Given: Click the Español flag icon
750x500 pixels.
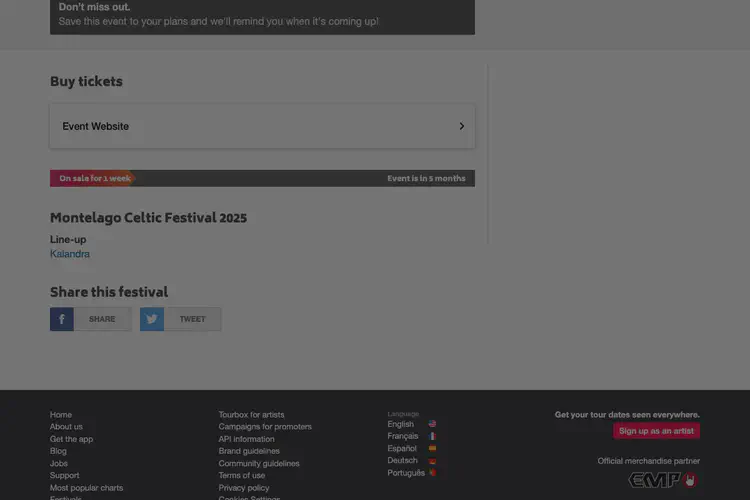Looking at the screenshot, I should [432, 448].
